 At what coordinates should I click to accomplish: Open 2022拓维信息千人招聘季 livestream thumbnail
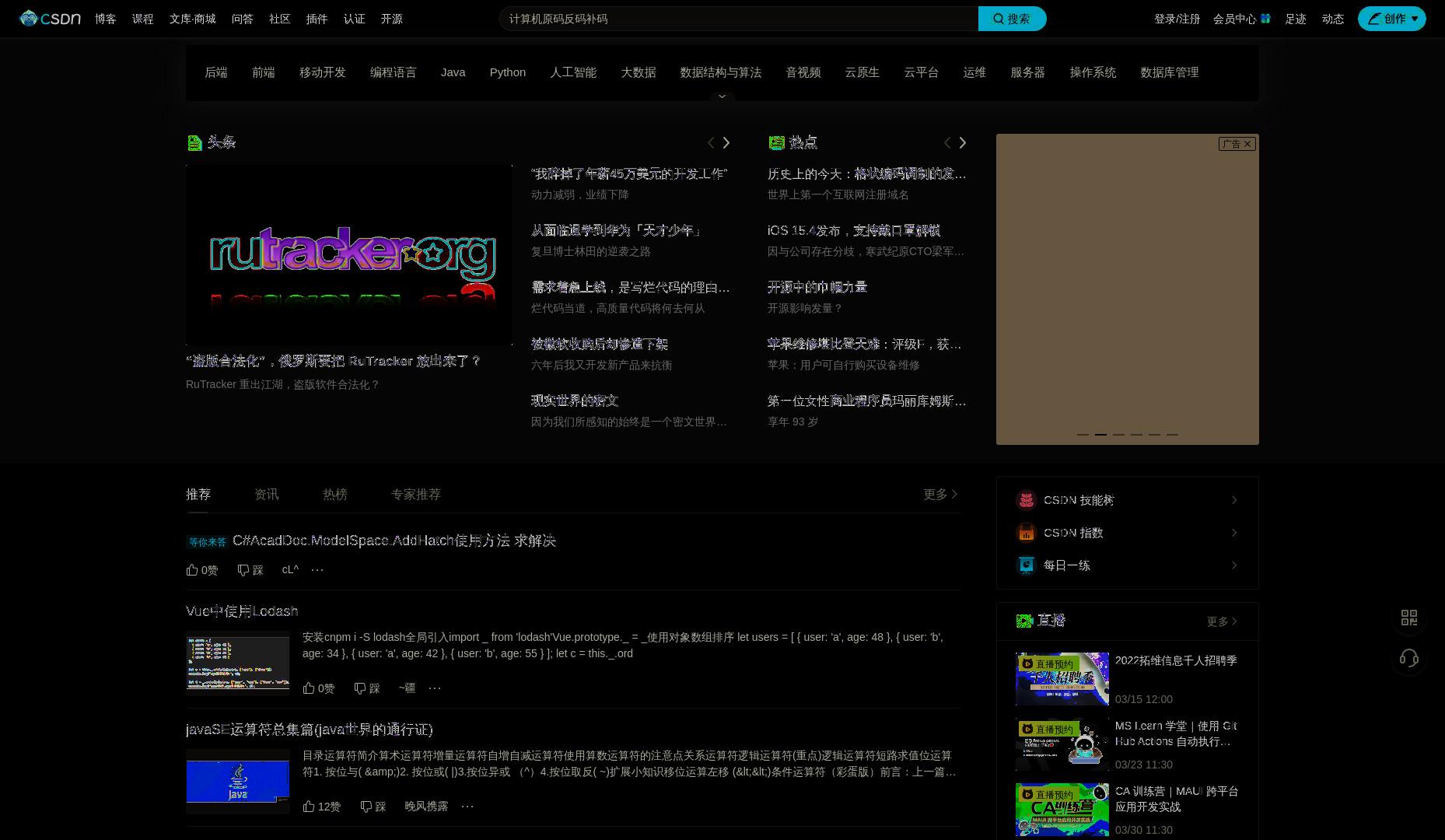(x=1062, y=679)
